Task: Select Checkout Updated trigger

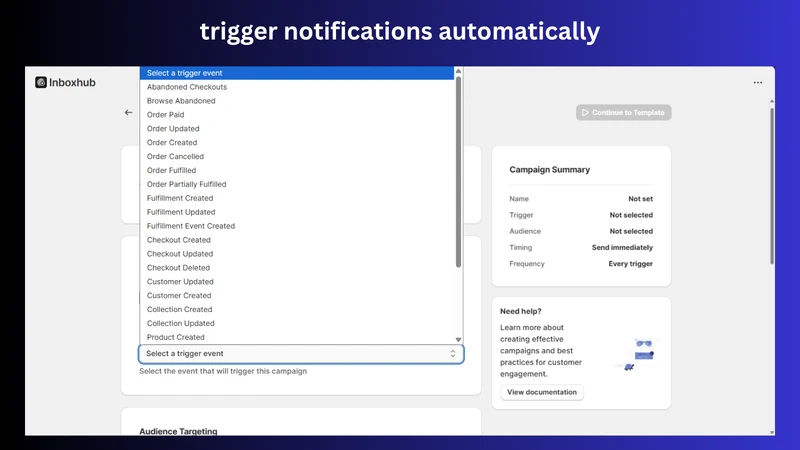Action: point(297,254)
